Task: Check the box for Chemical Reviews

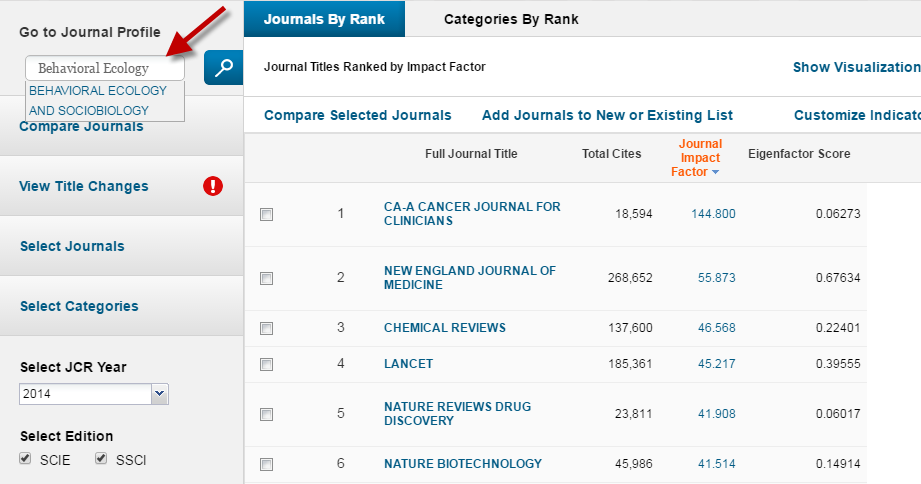Action: [x=267, y=328]
